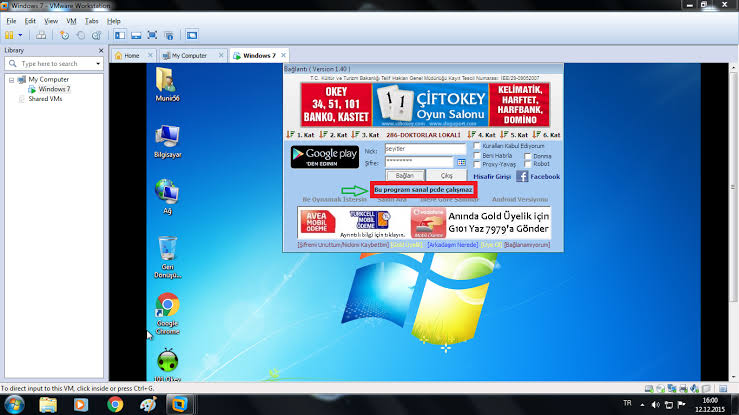Switch to the My Computer tab
Image resolution: width=739 pixels, height=415 pixels.
(189, 56)
